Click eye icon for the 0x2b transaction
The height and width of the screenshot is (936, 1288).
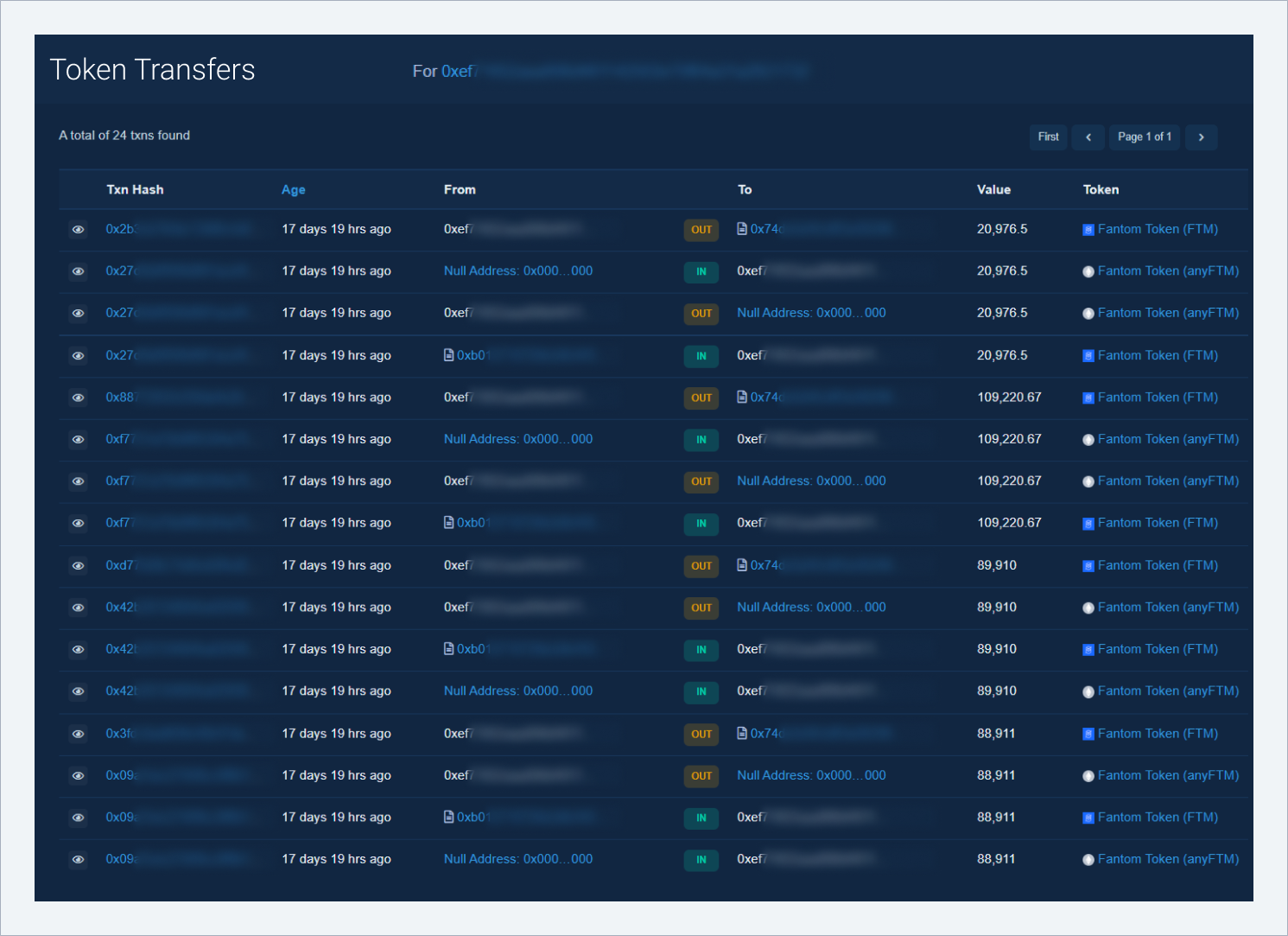(x=78, y=230)
